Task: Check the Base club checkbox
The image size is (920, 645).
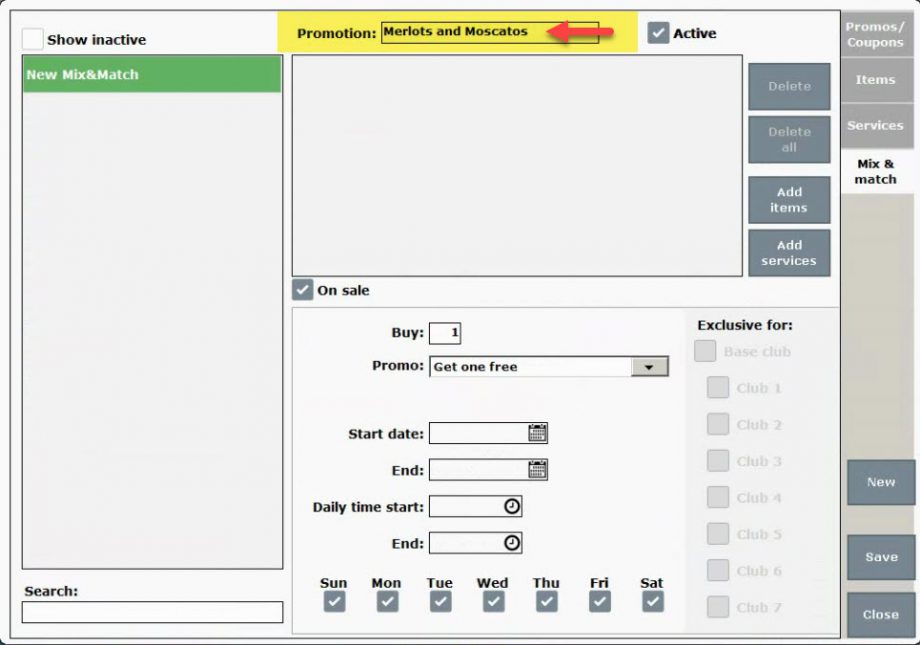Action: point(705,351)
